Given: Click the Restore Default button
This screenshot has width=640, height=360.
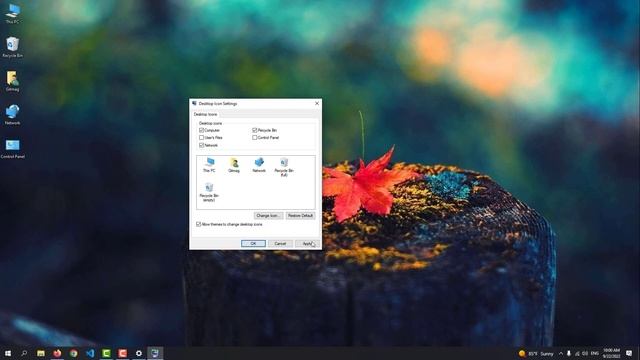Looking at the screenshot, I should click(x=300, y=216).
